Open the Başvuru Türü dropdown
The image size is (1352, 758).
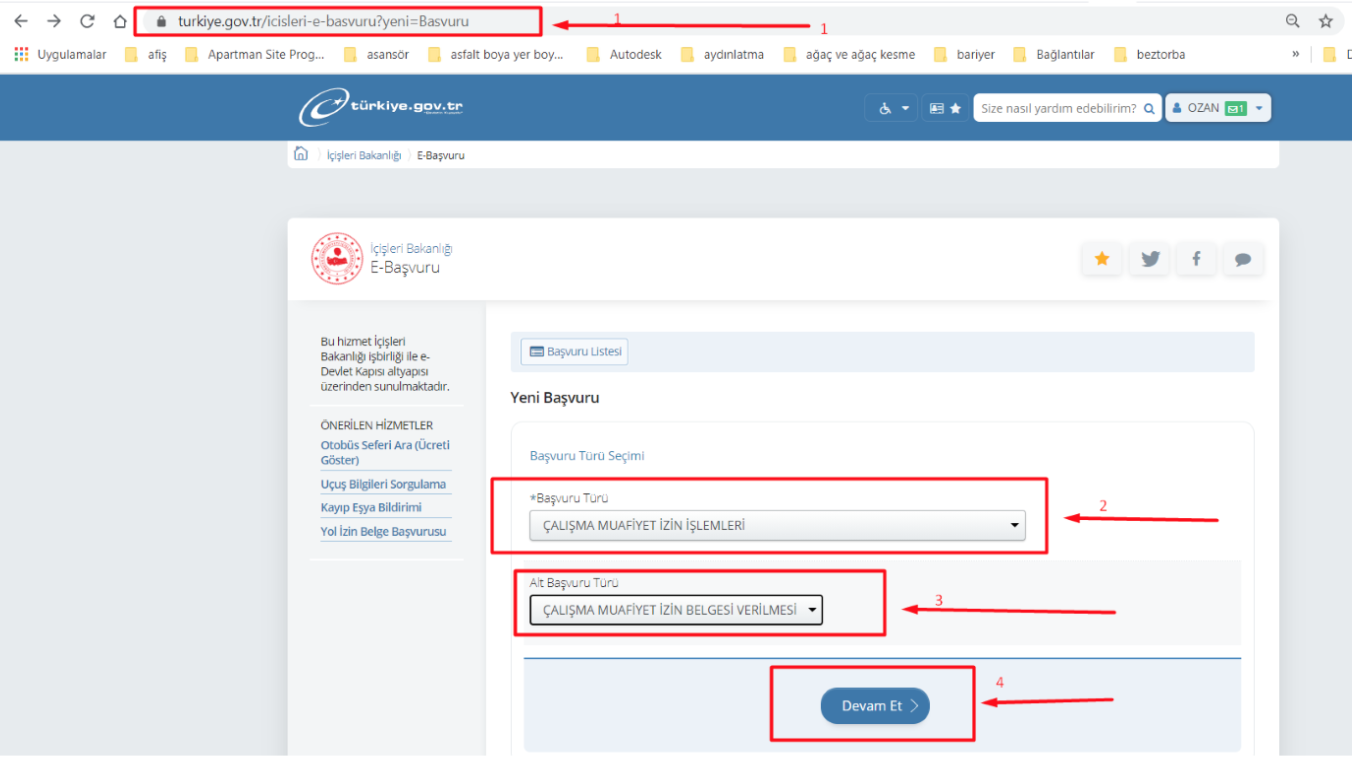tap(776, 525)
